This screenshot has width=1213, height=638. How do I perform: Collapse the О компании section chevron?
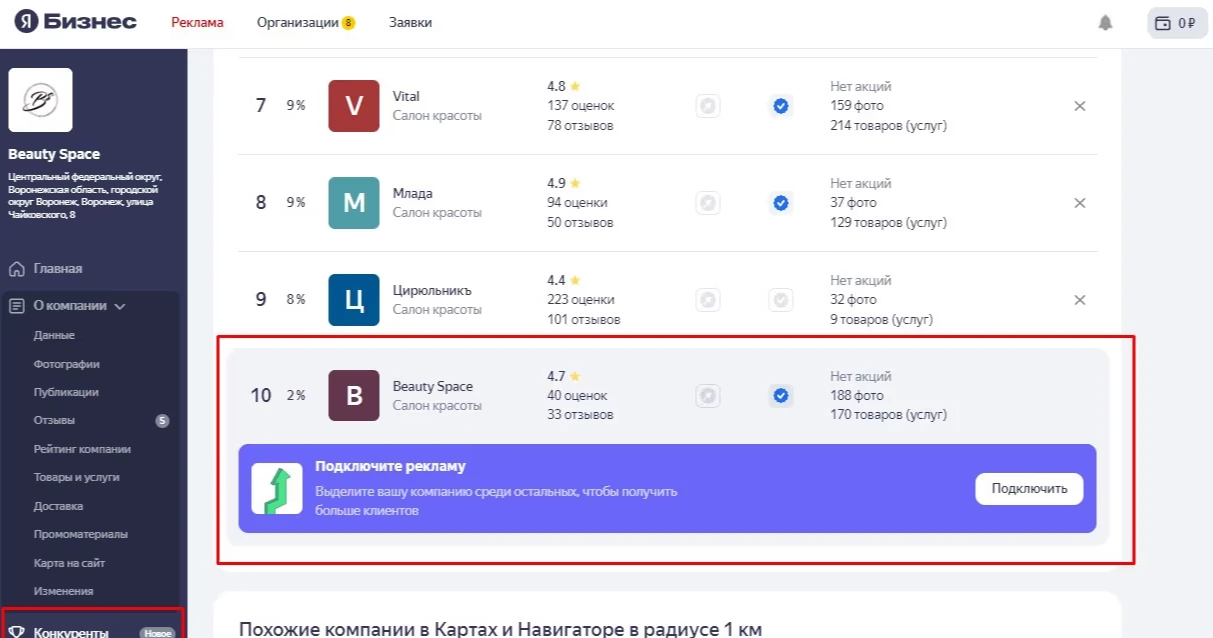(120, 307)
